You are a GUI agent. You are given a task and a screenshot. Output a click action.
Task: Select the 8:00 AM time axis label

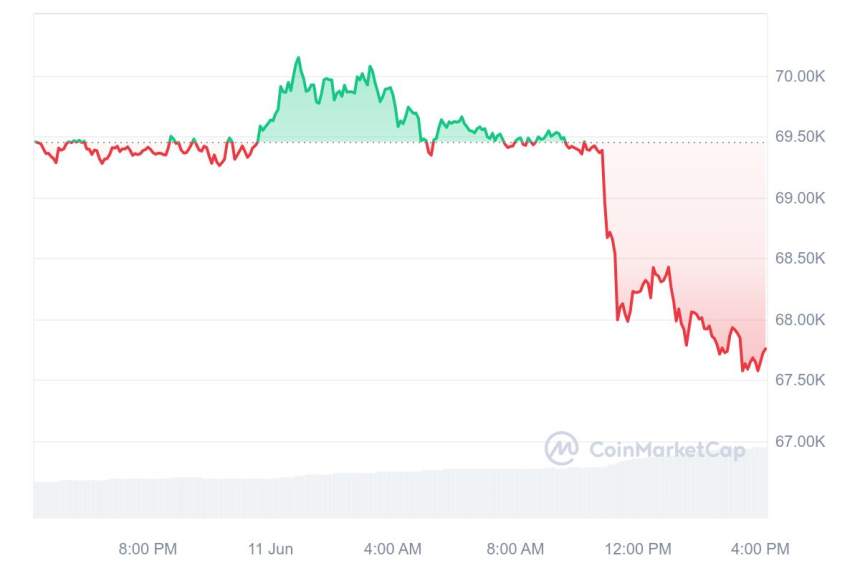tap(515, 548)
